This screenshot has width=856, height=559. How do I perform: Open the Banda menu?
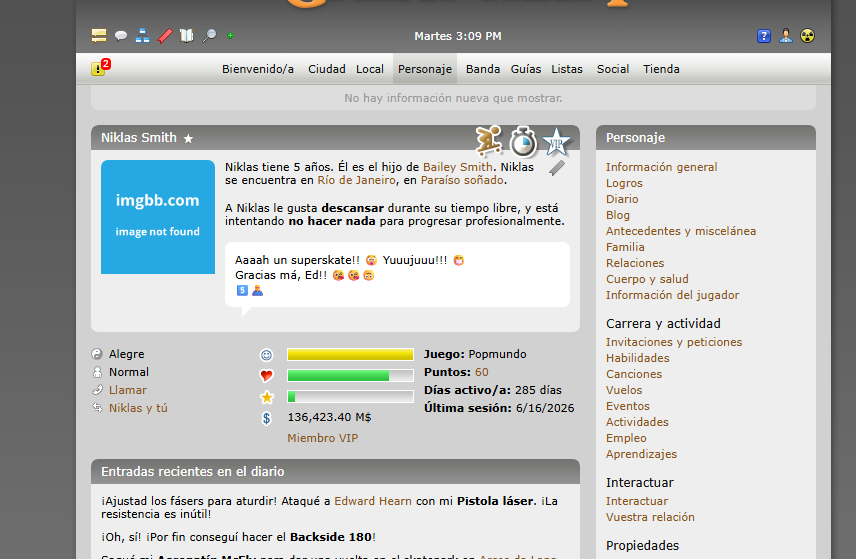coord(483,69)
